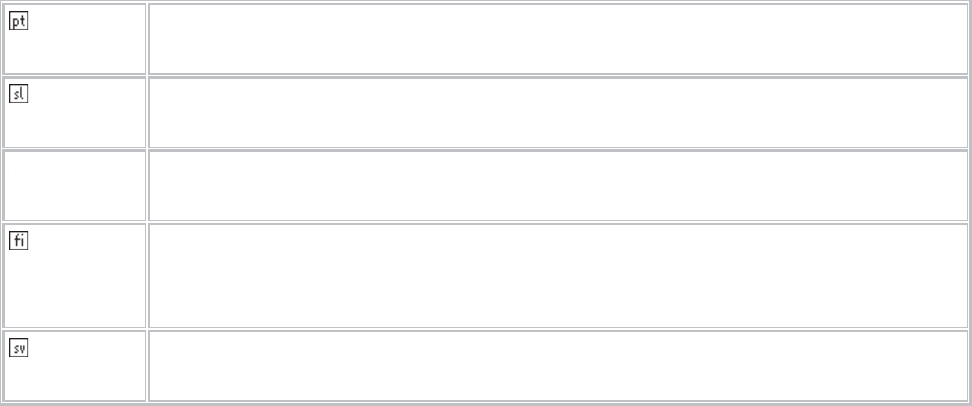Screen dimensions: 972x406
Task: Select the blank narrow cell without a language icon
Action: pyautogui.click(x=74, y=185)
